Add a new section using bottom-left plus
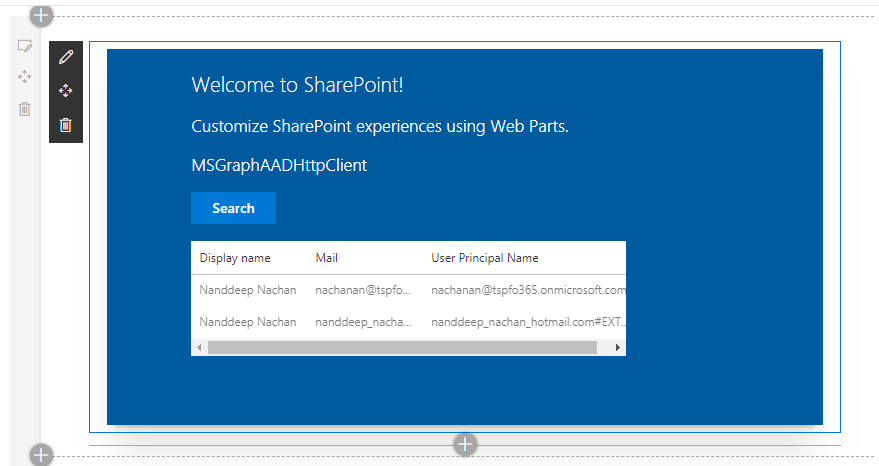The width and height of the screenshot is (879, 466). [x=41, y=455]
